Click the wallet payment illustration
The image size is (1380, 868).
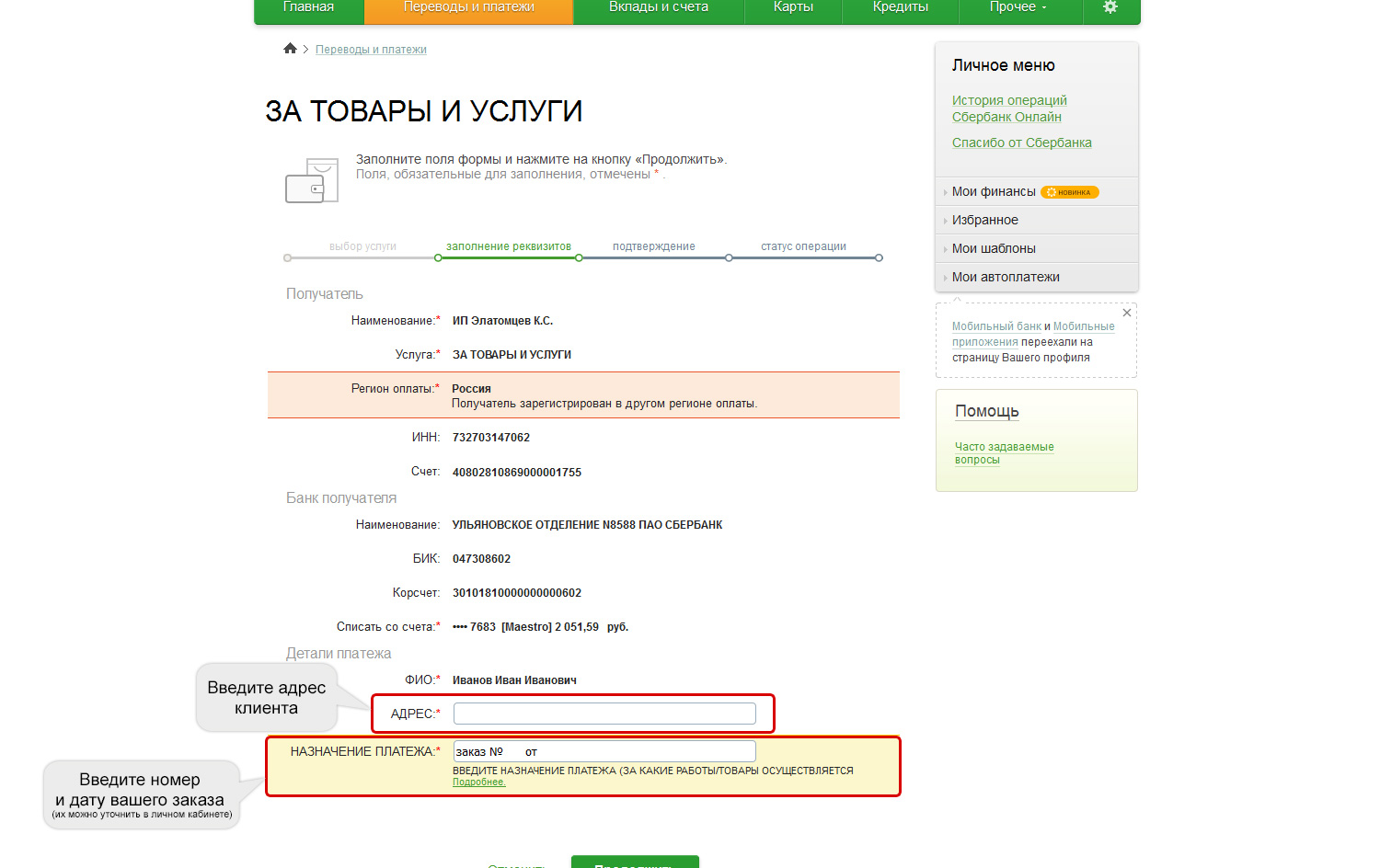click(312, 180)
